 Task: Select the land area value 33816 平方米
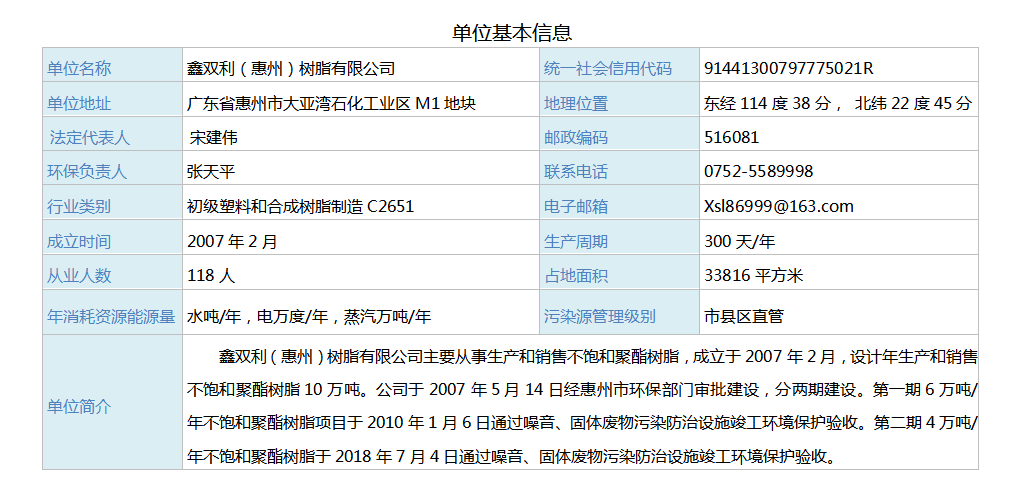coord(753,275)
